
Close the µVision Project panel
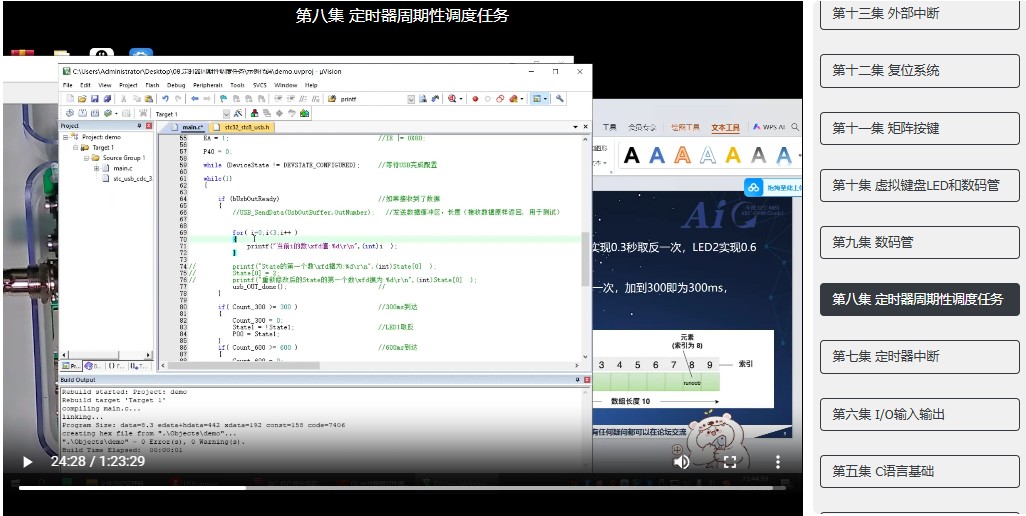coord(149,126)
